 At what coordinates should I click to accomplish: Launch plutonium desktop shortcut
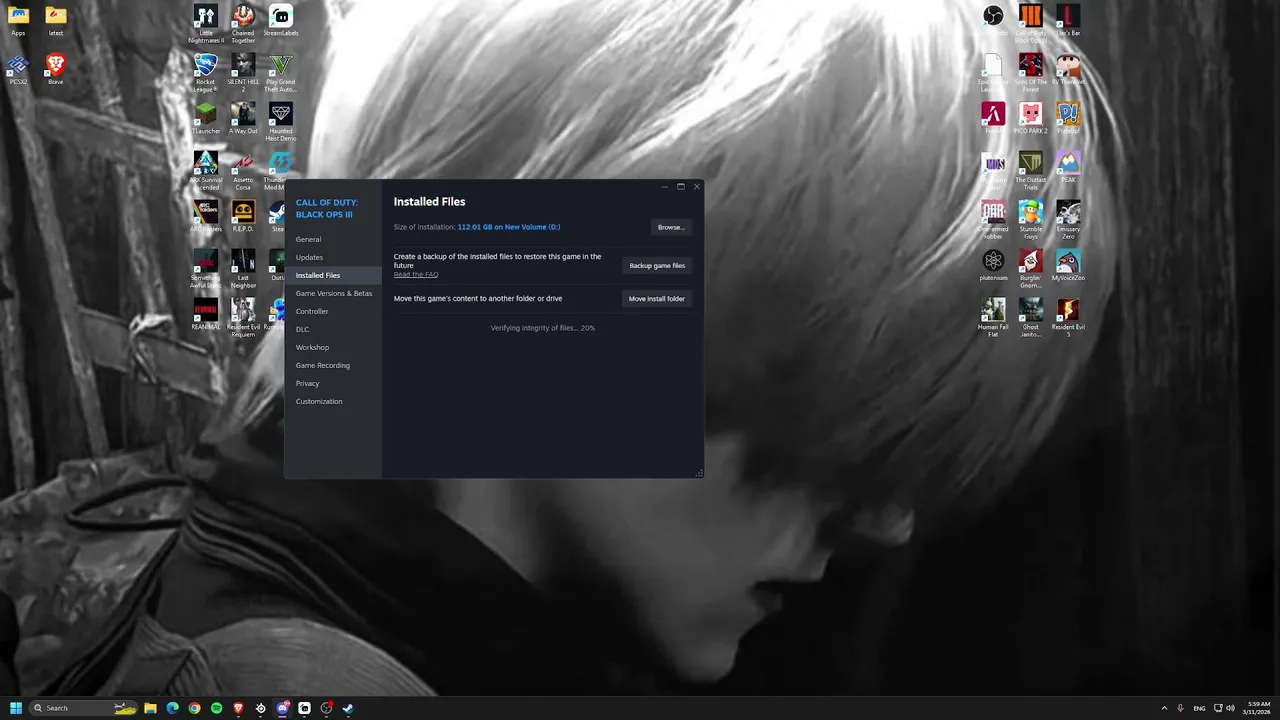coord(993,266)
